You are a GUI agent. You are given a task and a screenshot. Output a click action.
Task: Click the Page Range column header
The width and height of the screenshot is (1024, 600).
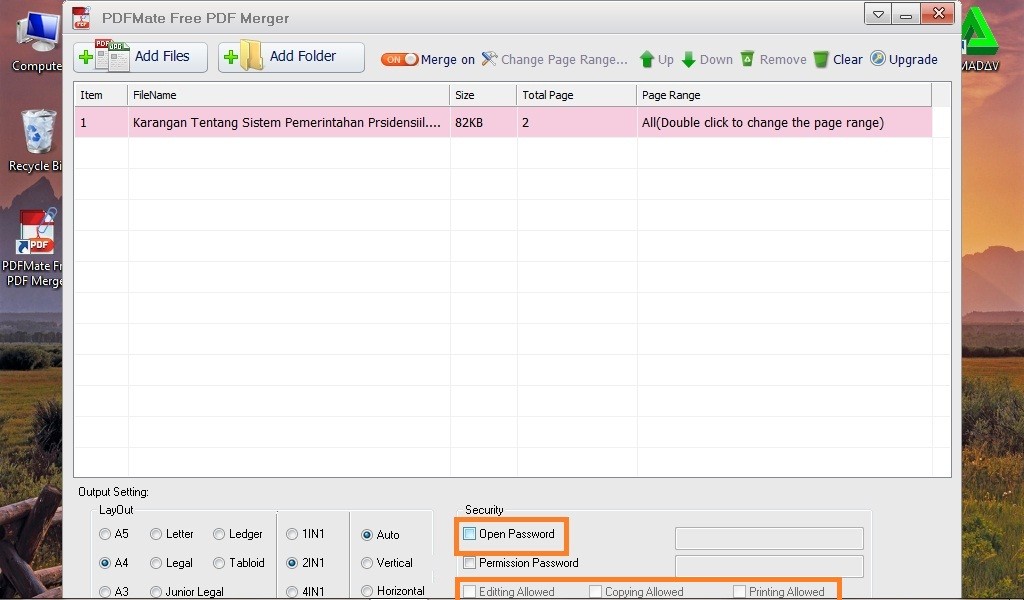pyautogui.click(x=784, y=95)
